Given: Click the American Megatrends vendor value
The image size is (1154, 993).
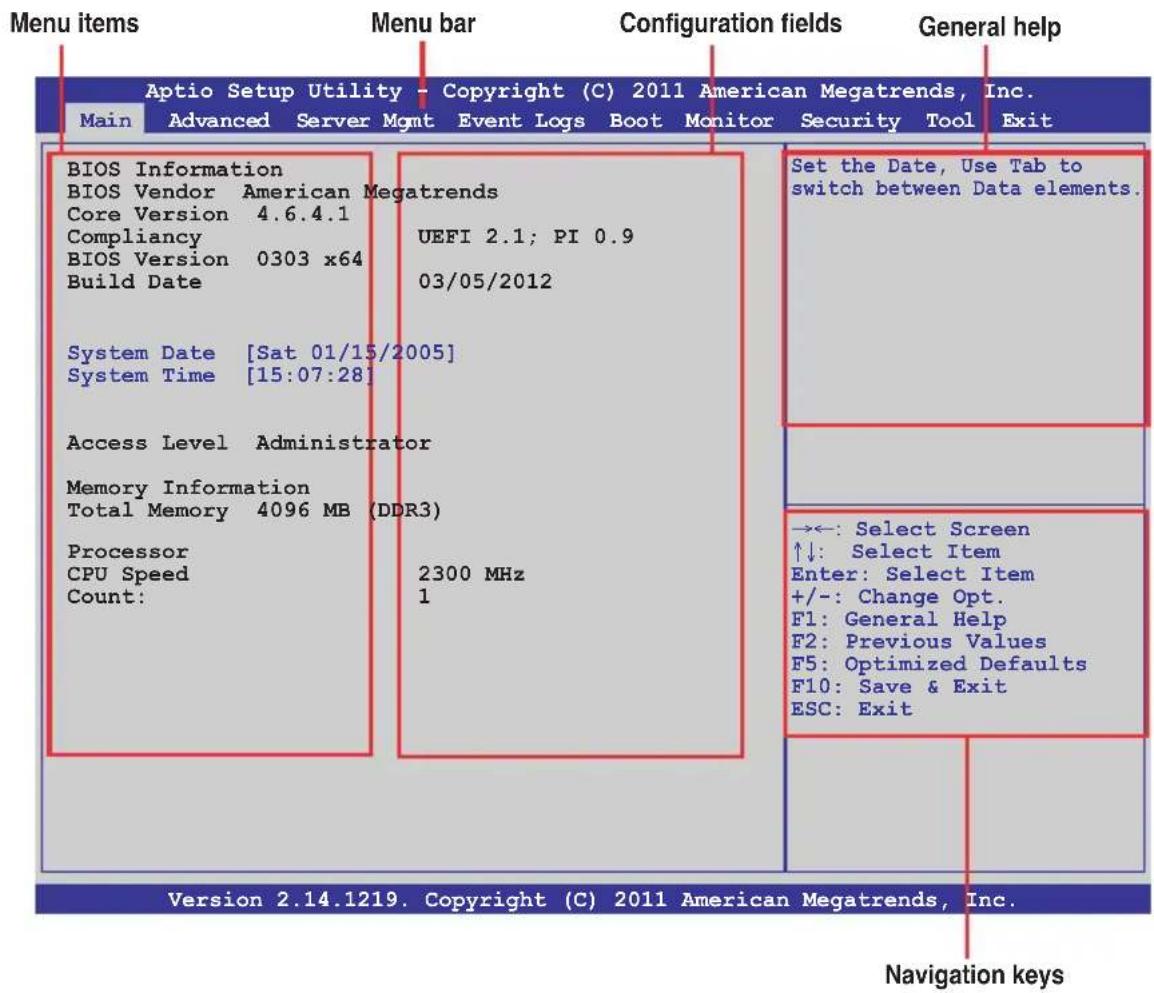Looking at the screenshot, I should tap(370, 193).
